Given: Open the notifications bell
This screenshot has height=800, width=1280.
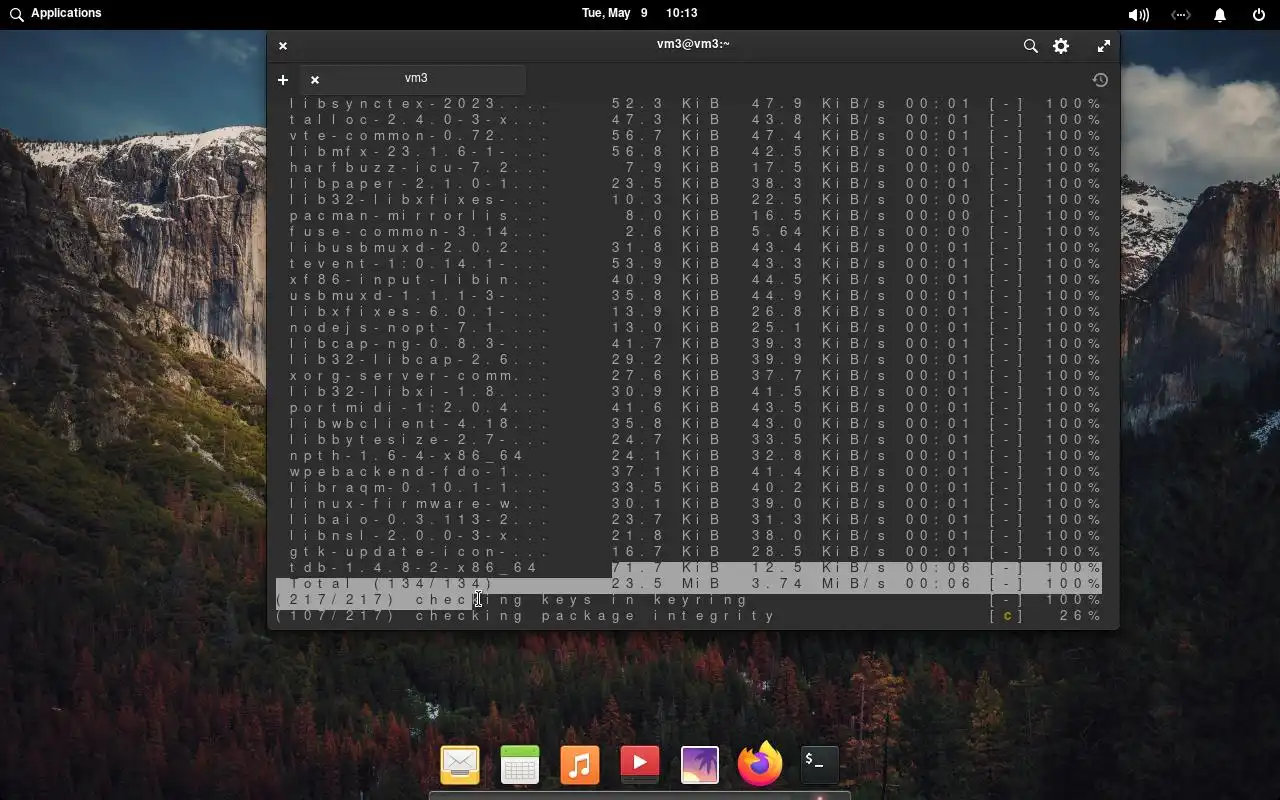Looking at the screenshot, I should click(1220, 15).
